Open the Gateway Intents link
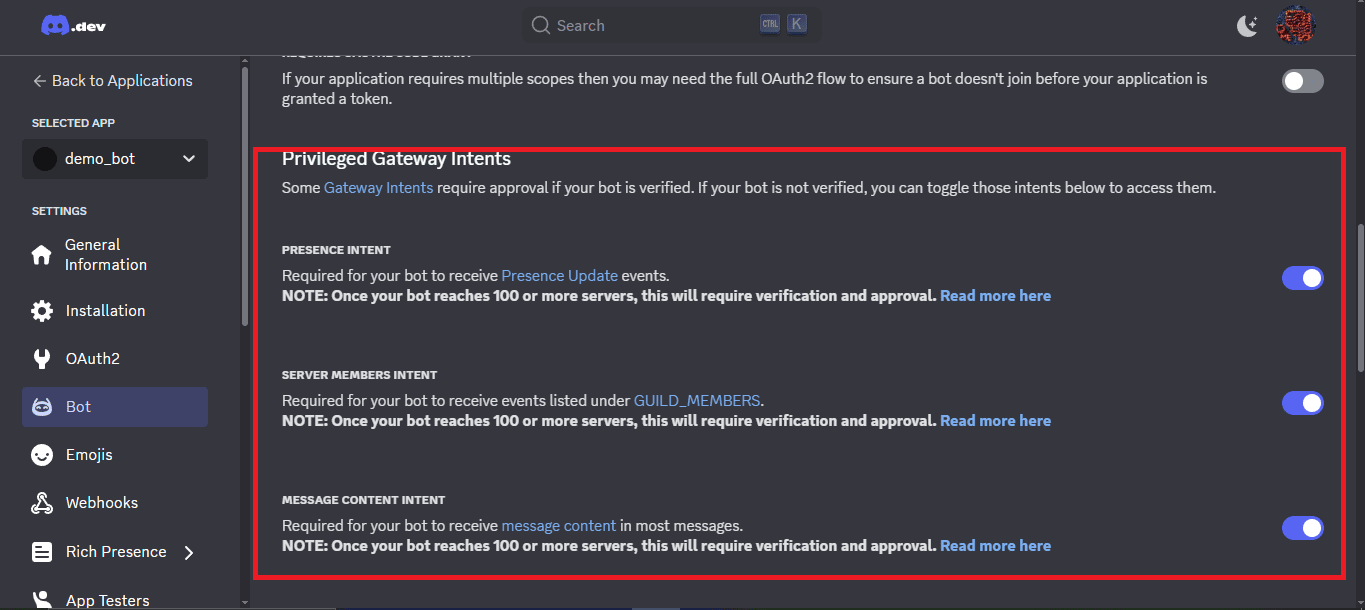The image size is (1365, 610). click(x=379, y=187)
